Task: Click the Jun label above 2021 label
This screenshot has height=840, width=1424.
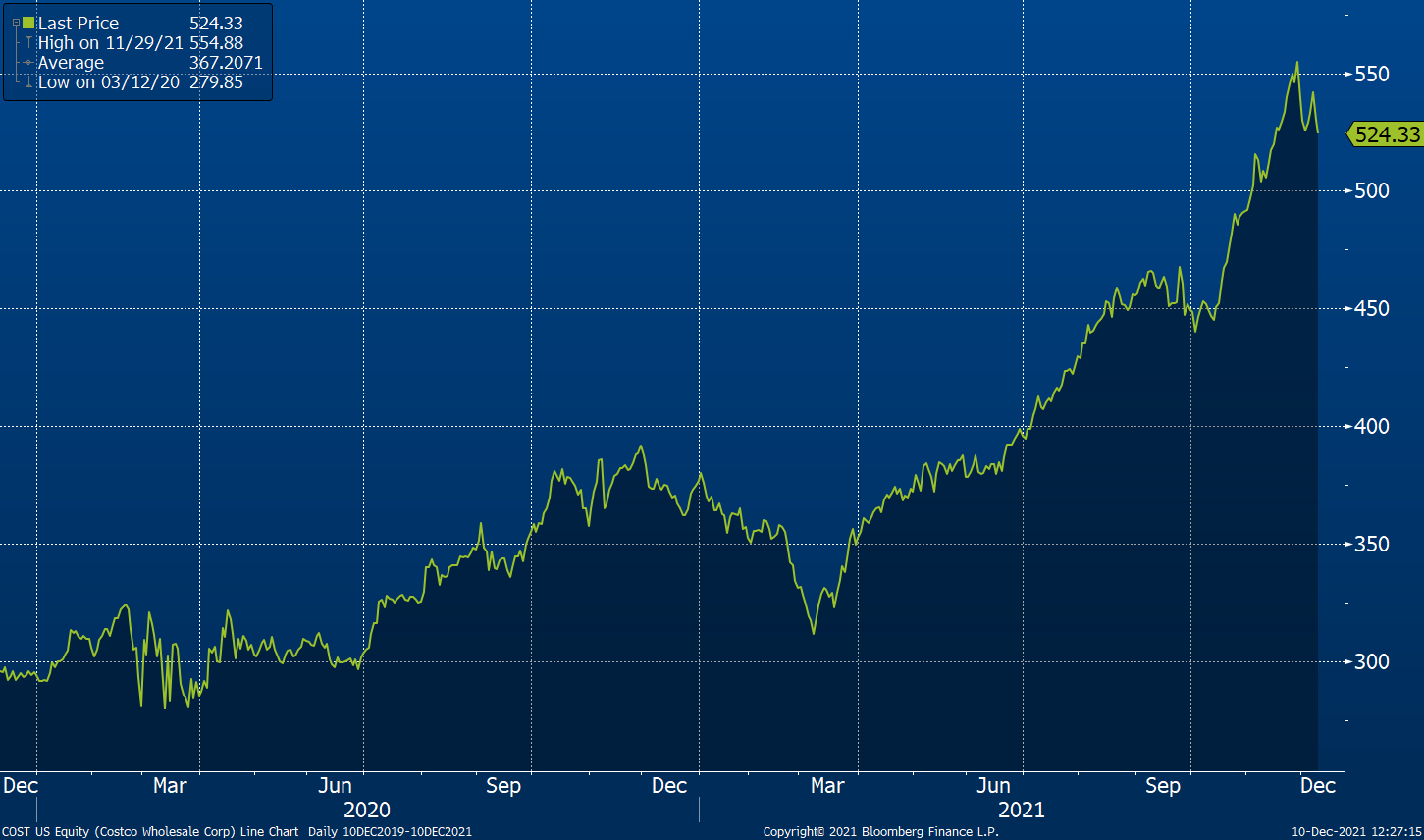Action: click(993, 786)
